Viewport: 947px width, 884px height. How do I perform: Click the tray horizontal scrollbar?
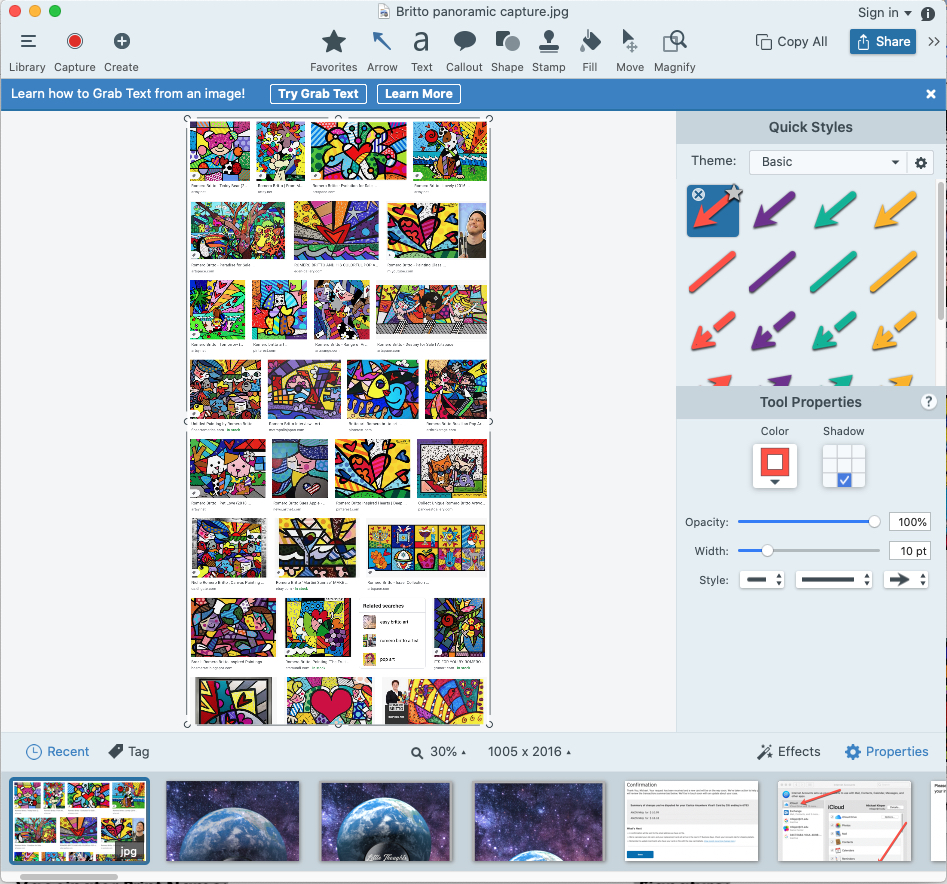(68, 877)
